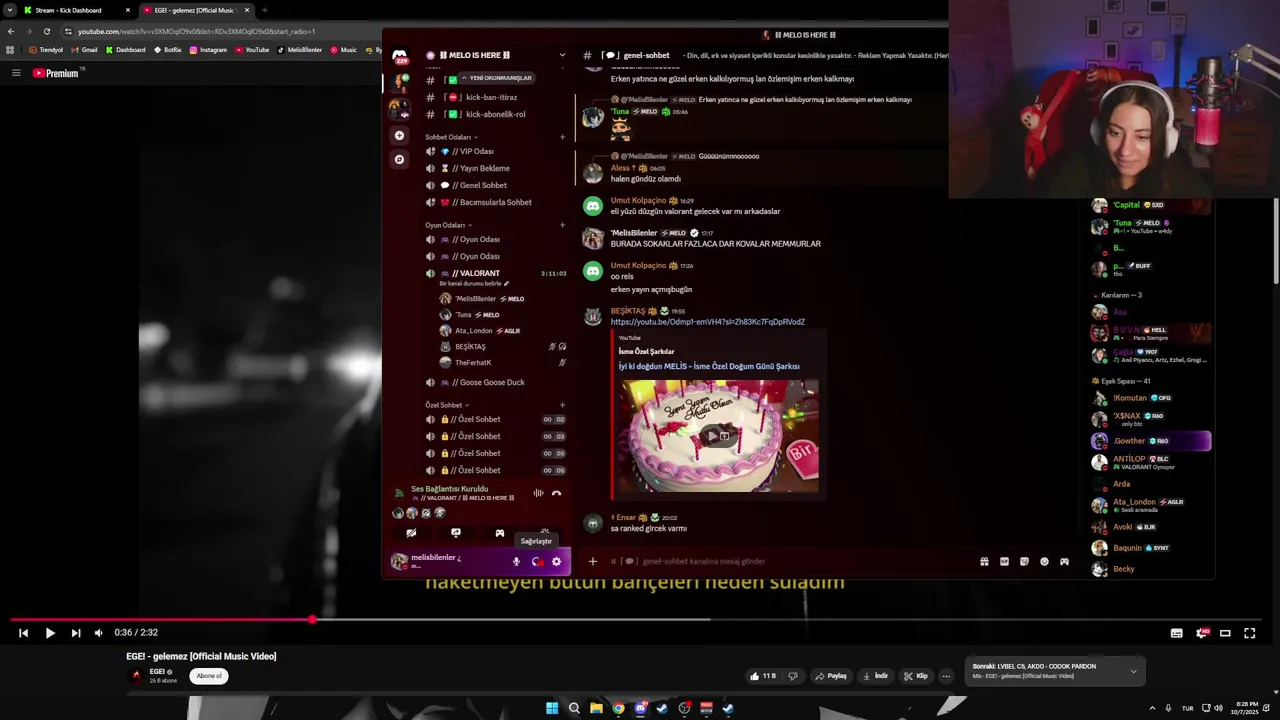Toggle YouTube subtitles button
This screenshot has height=720, width=1280.
pyautogui.click(x=1177, y=633)
